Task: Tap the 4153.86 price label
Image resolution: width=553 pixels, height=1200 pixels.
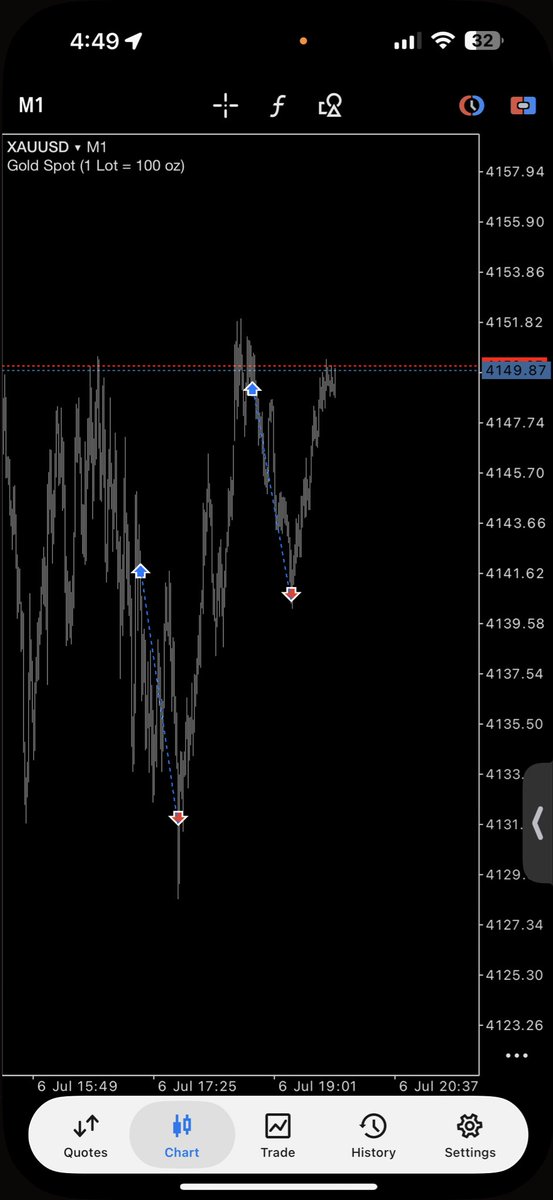Action: [x=514, y=272]
